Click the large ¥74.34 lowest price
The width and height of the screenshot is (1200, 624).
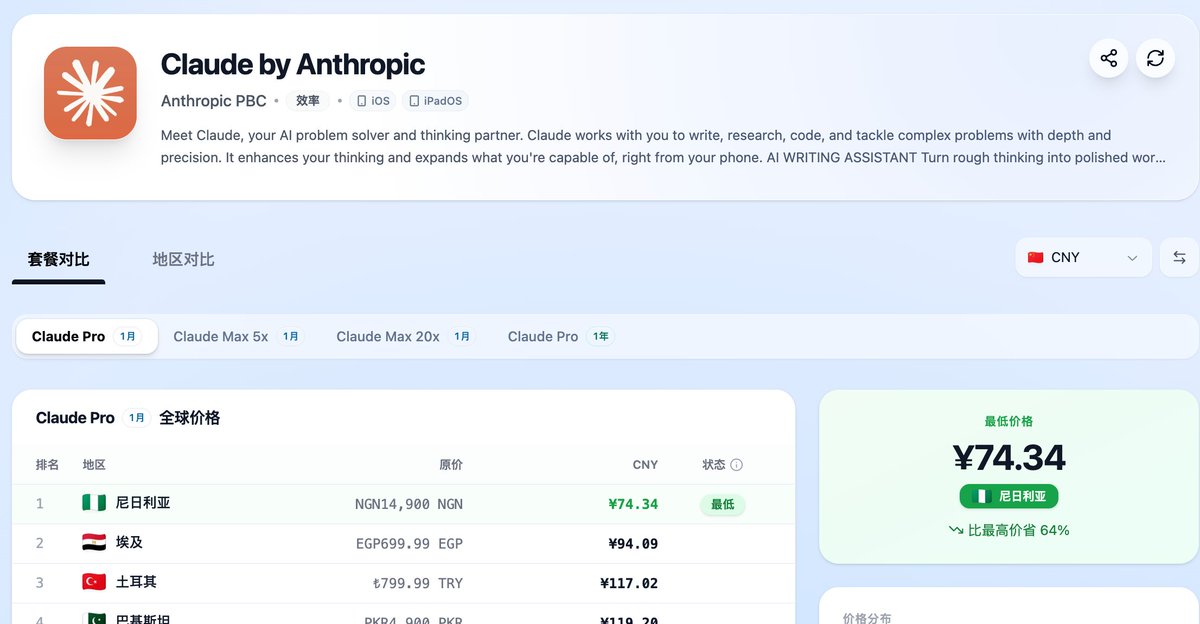click(1009, 457)
